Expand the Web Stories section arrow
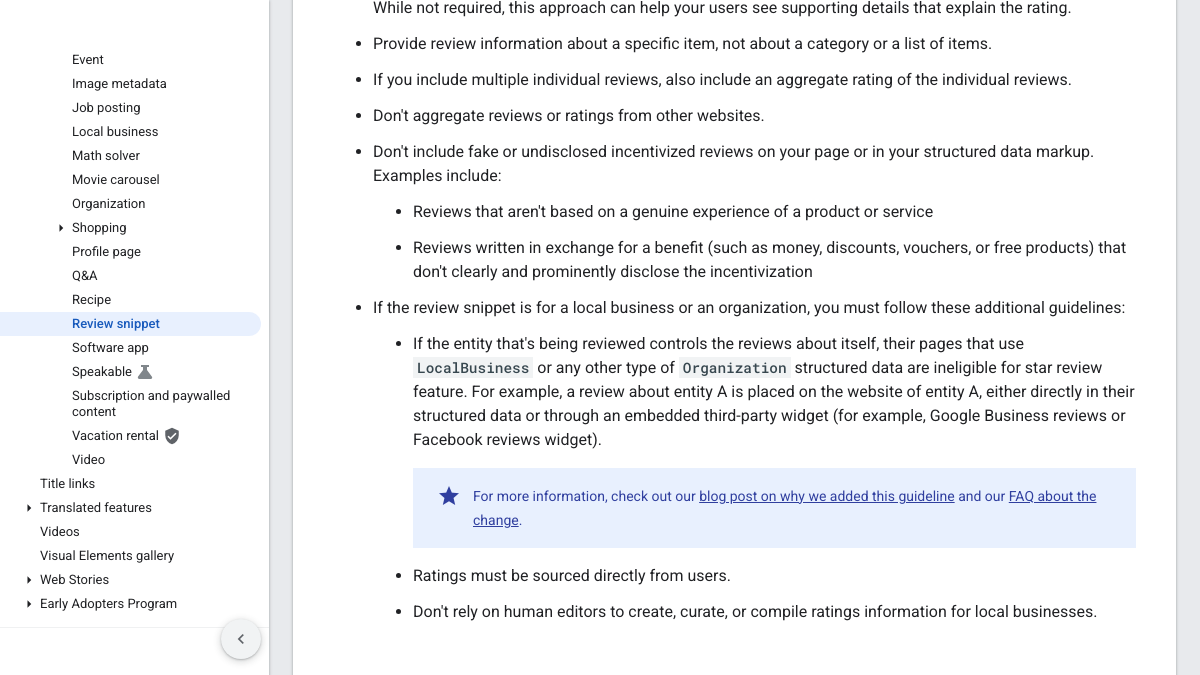The width and height of the screenshot is (1200, 675). pyautogui.click(x=29, y=580)
